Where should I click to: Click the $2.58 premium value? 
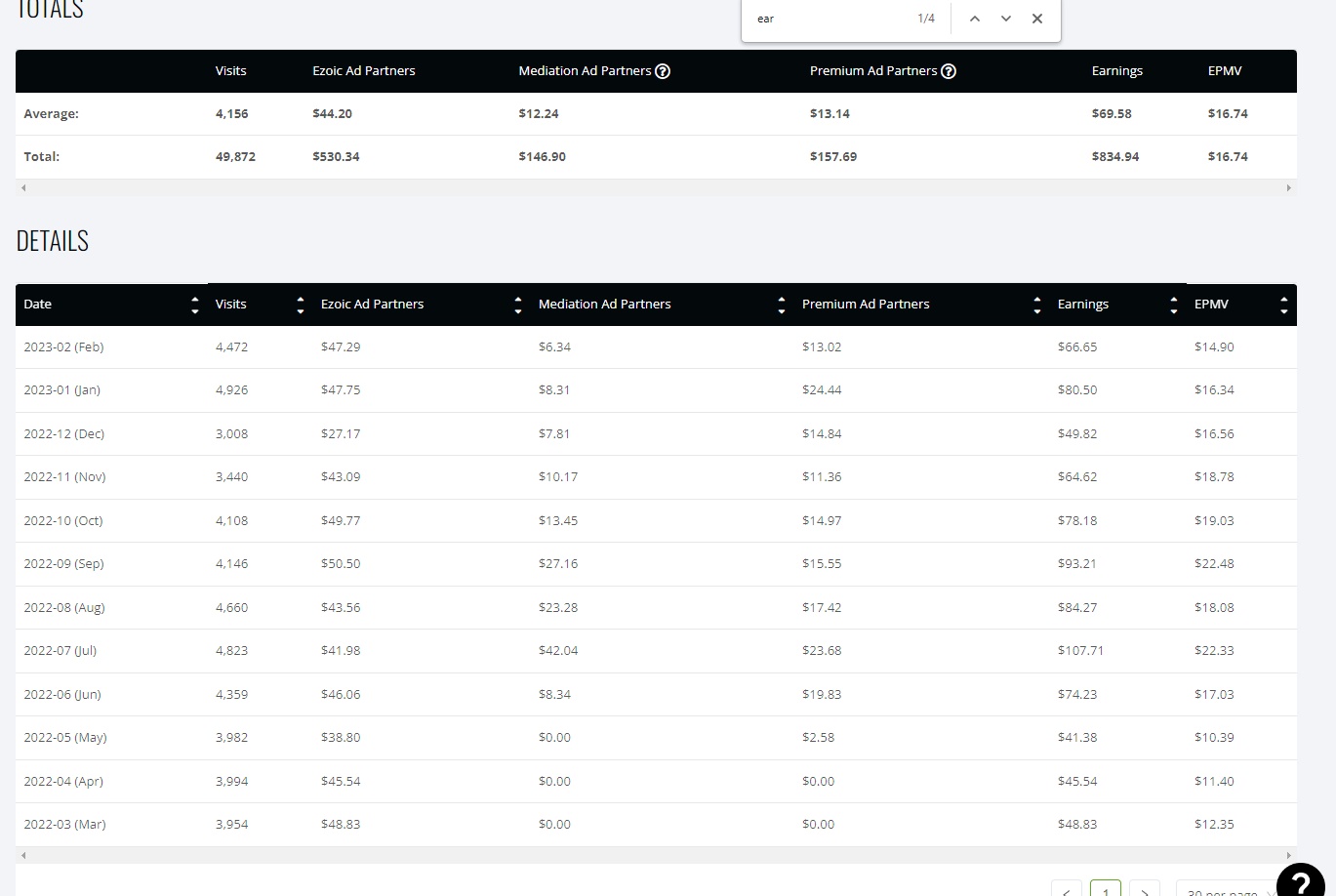pyautogui.click(x=818, y=737)
